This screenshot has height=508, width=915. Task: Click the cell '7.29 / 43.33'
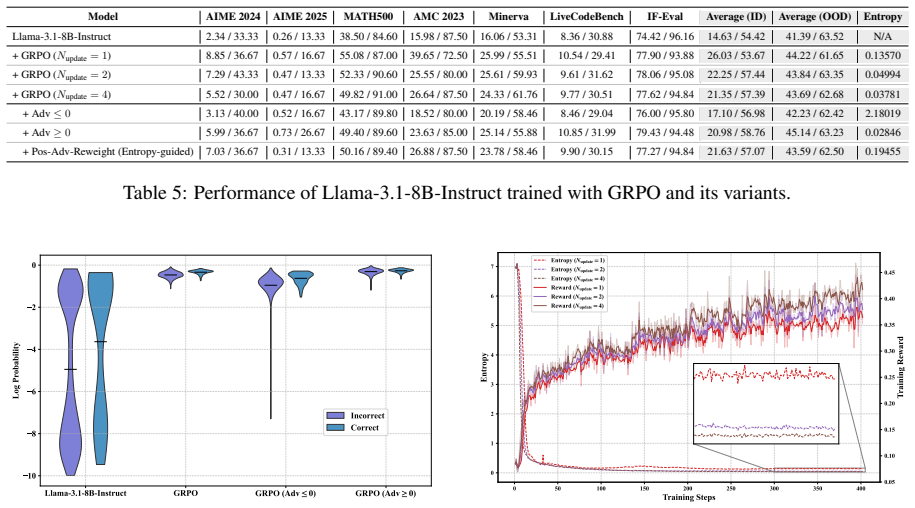click(x=232, y=75)
